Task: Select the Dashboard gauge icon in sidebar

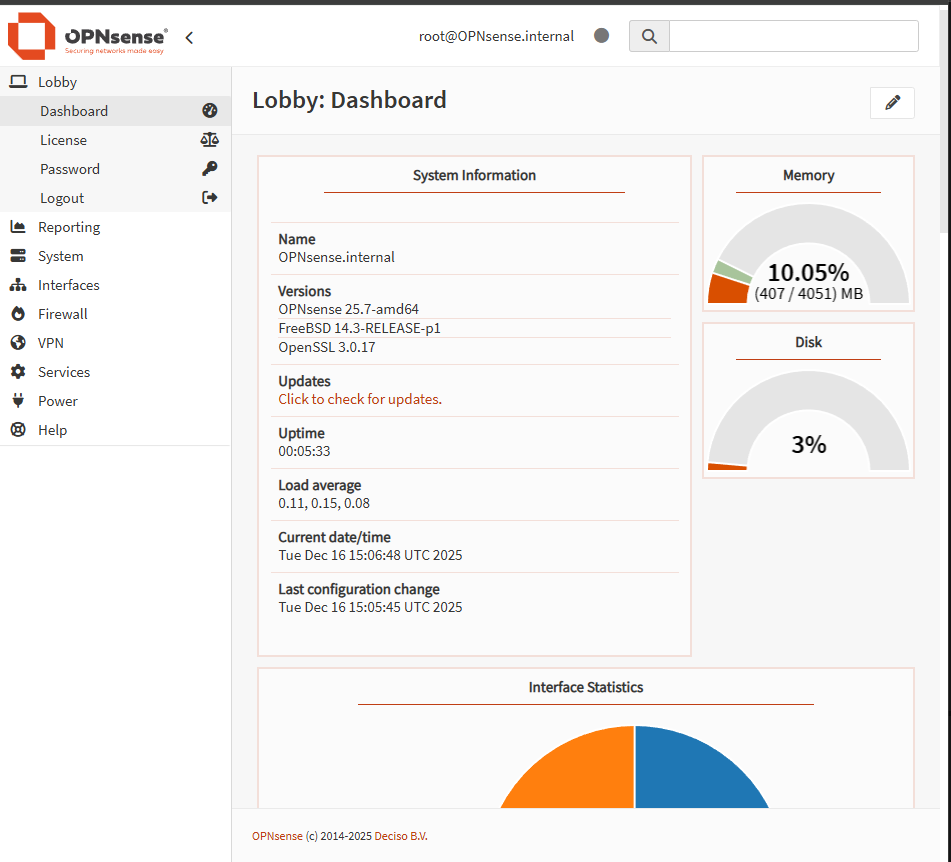Action: [x=209, y=110]
